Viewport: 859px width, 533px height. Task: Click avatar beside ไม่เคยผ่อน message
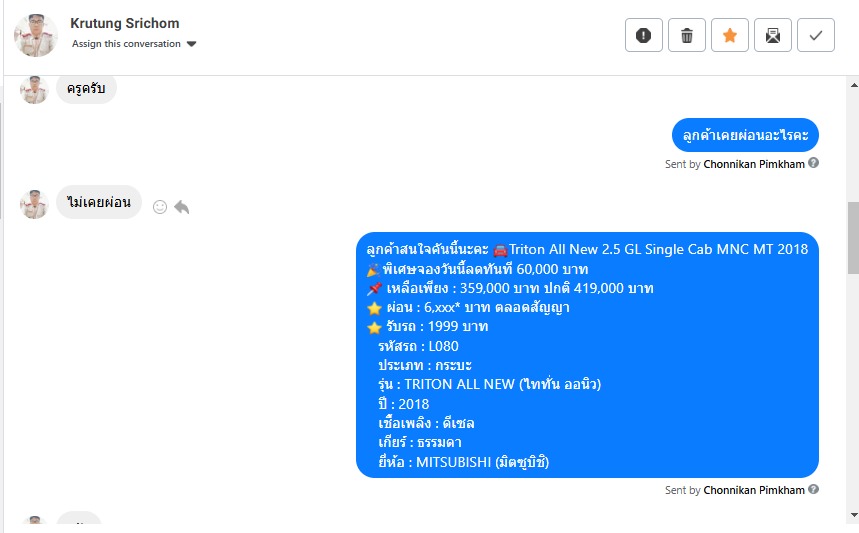[34, 204]
